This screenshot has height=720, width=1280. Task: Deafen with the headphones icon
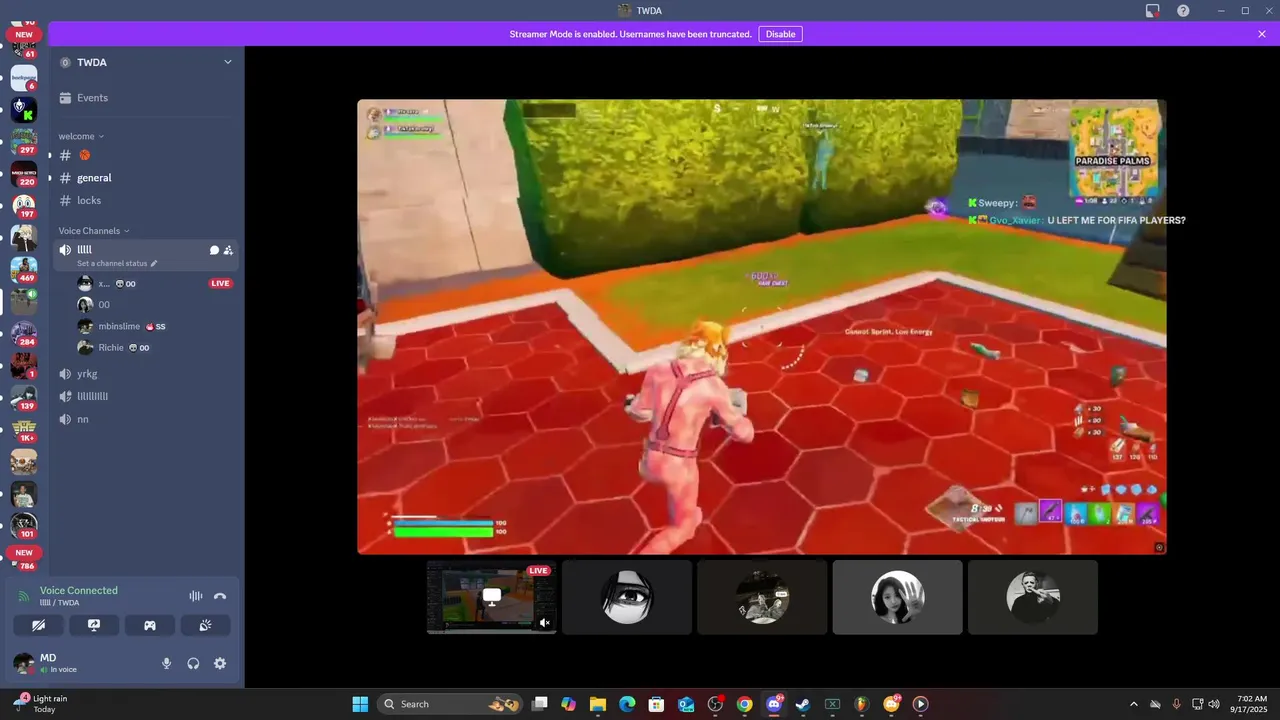tap(193, 663)
